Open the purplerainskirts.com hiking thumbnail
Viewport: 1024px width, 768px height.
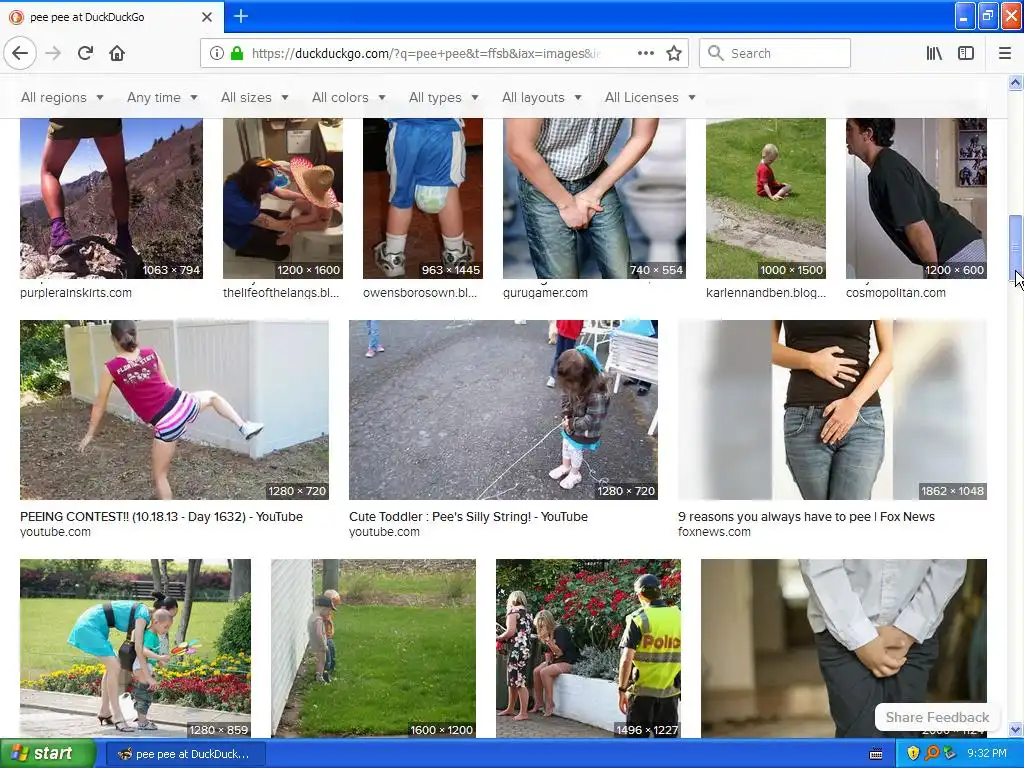pyautogui.click(x=111, y=199)
